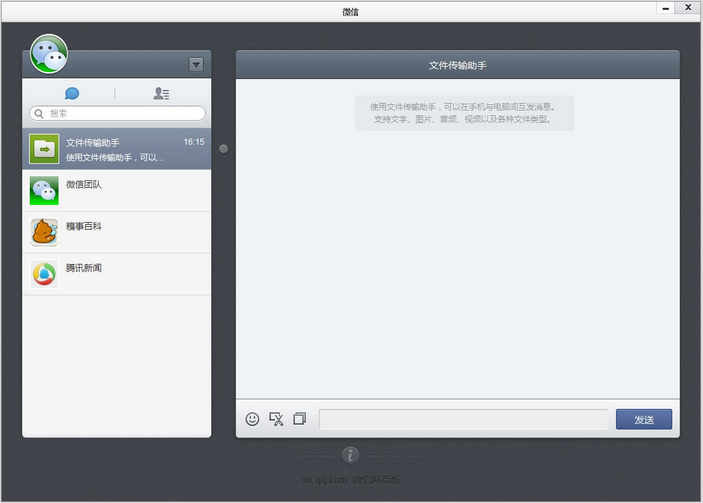The image size is (703, 503).
Task: Open the 腾讯新闻 conversation
Action: 117,274
